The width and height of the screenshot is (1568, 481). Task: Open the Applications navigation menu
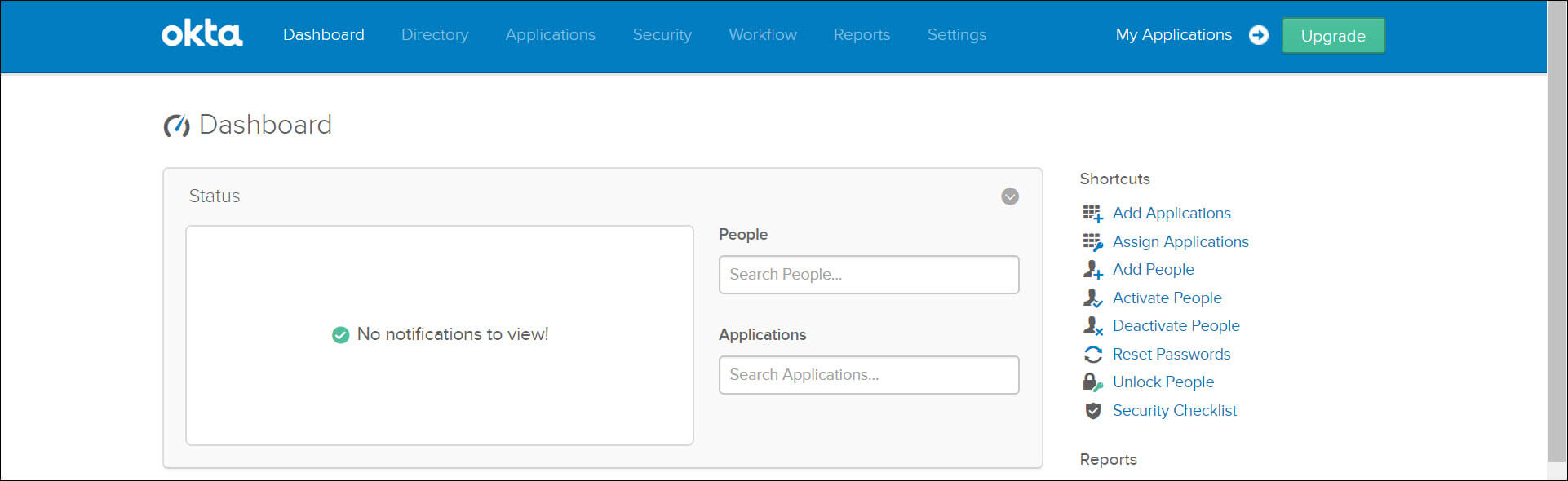(550, 35)
